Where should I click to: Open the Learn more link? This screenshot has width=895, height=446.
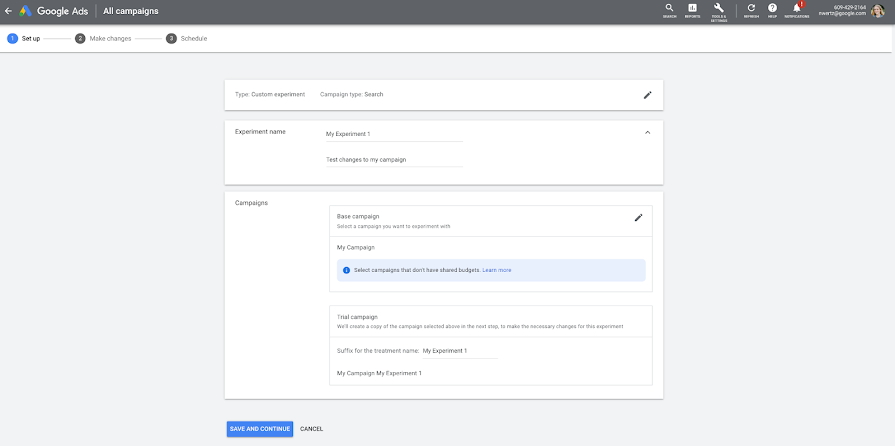pyautogui.click(x=497, y=270)
